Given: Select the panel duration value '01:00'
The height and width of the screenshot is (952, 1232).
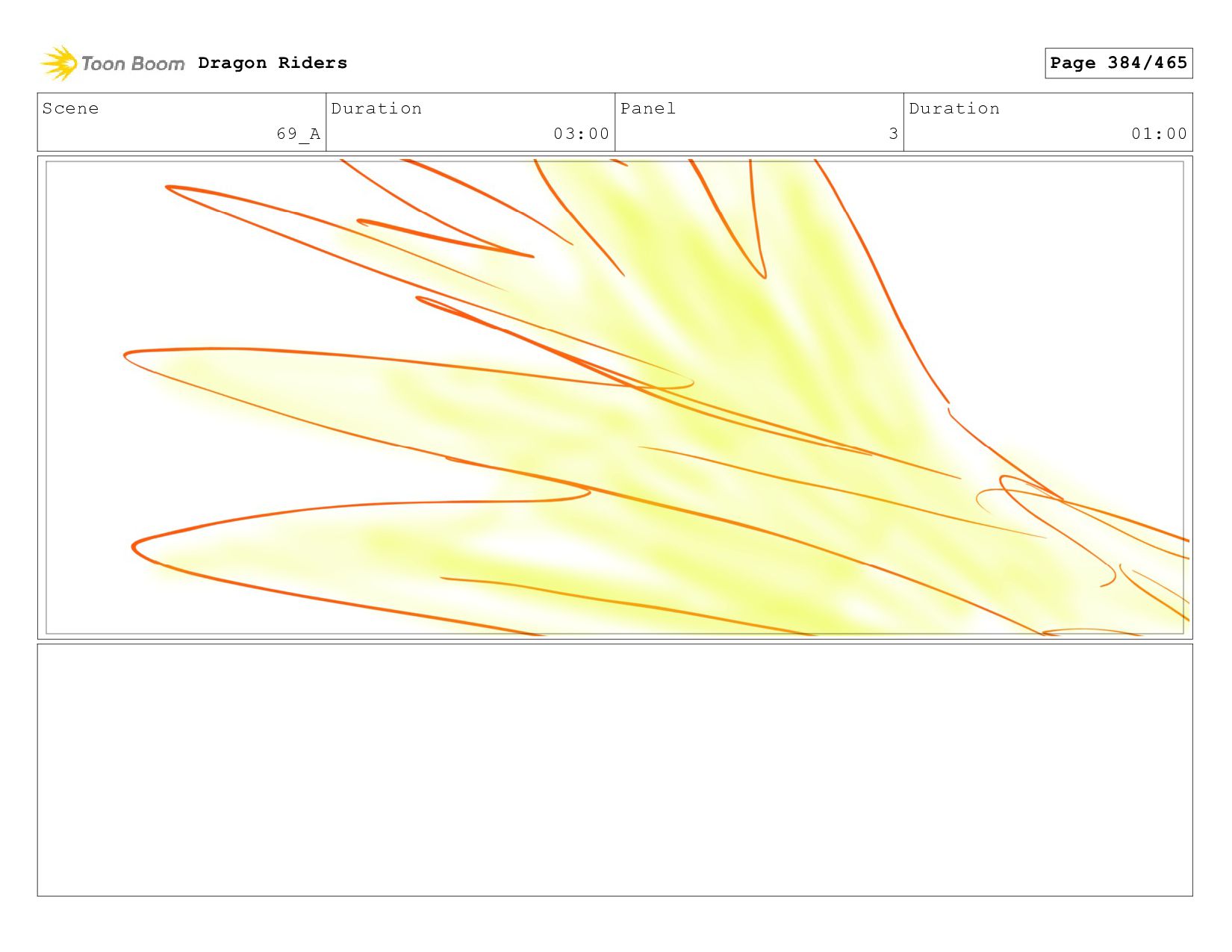Looking at the screenshot, I should tap(1159, 134).
